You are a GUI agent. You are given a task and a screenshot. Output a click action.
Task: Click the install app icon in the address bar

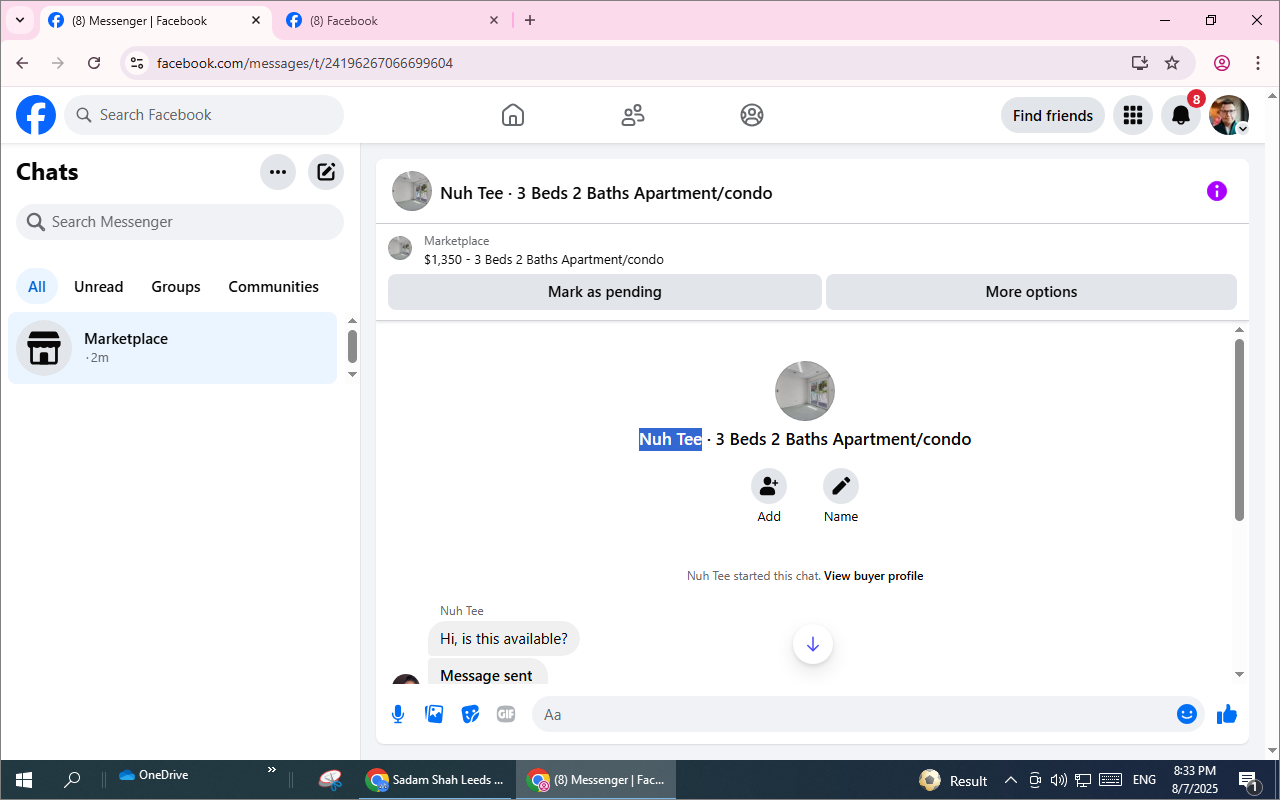(1139, 63)
